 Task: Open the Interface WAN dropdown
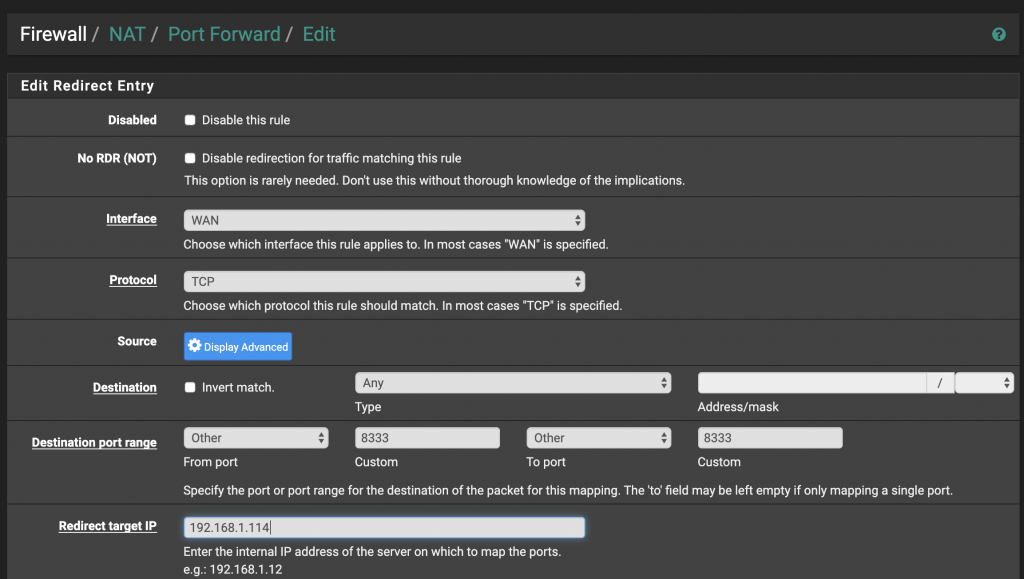click(x=384, y=220)
